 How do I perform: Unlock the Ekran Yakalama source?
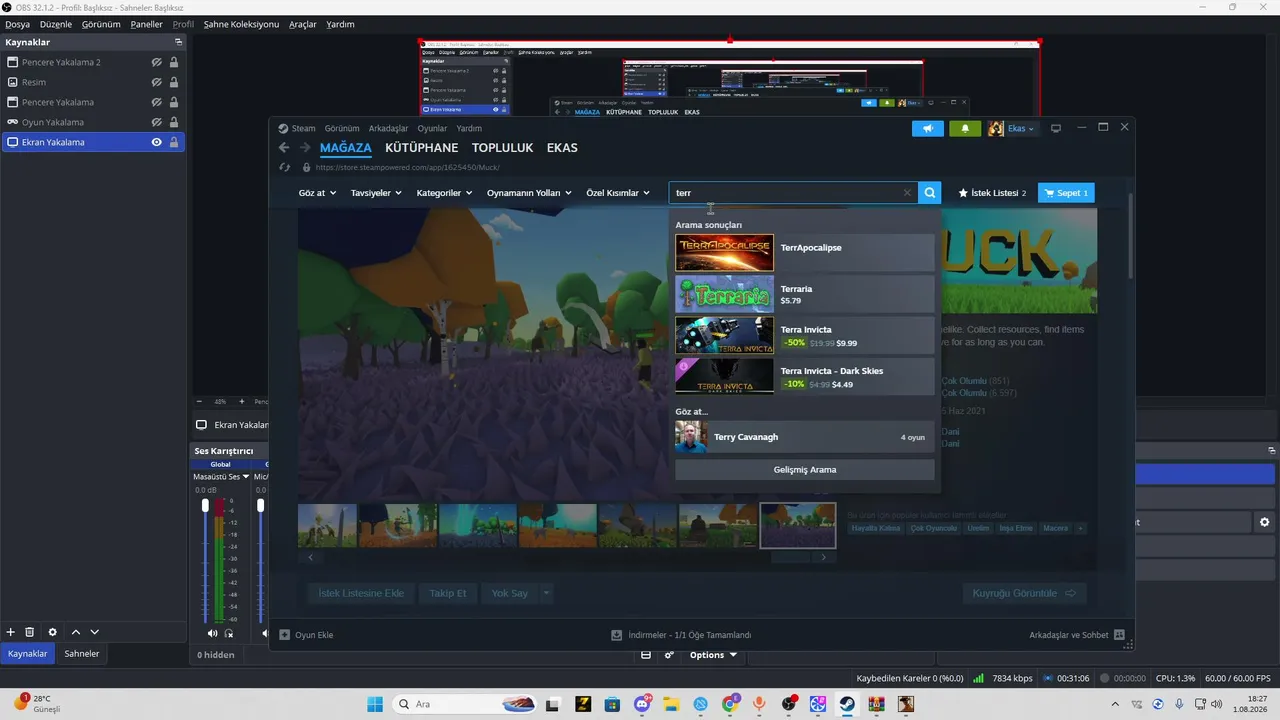174,142
